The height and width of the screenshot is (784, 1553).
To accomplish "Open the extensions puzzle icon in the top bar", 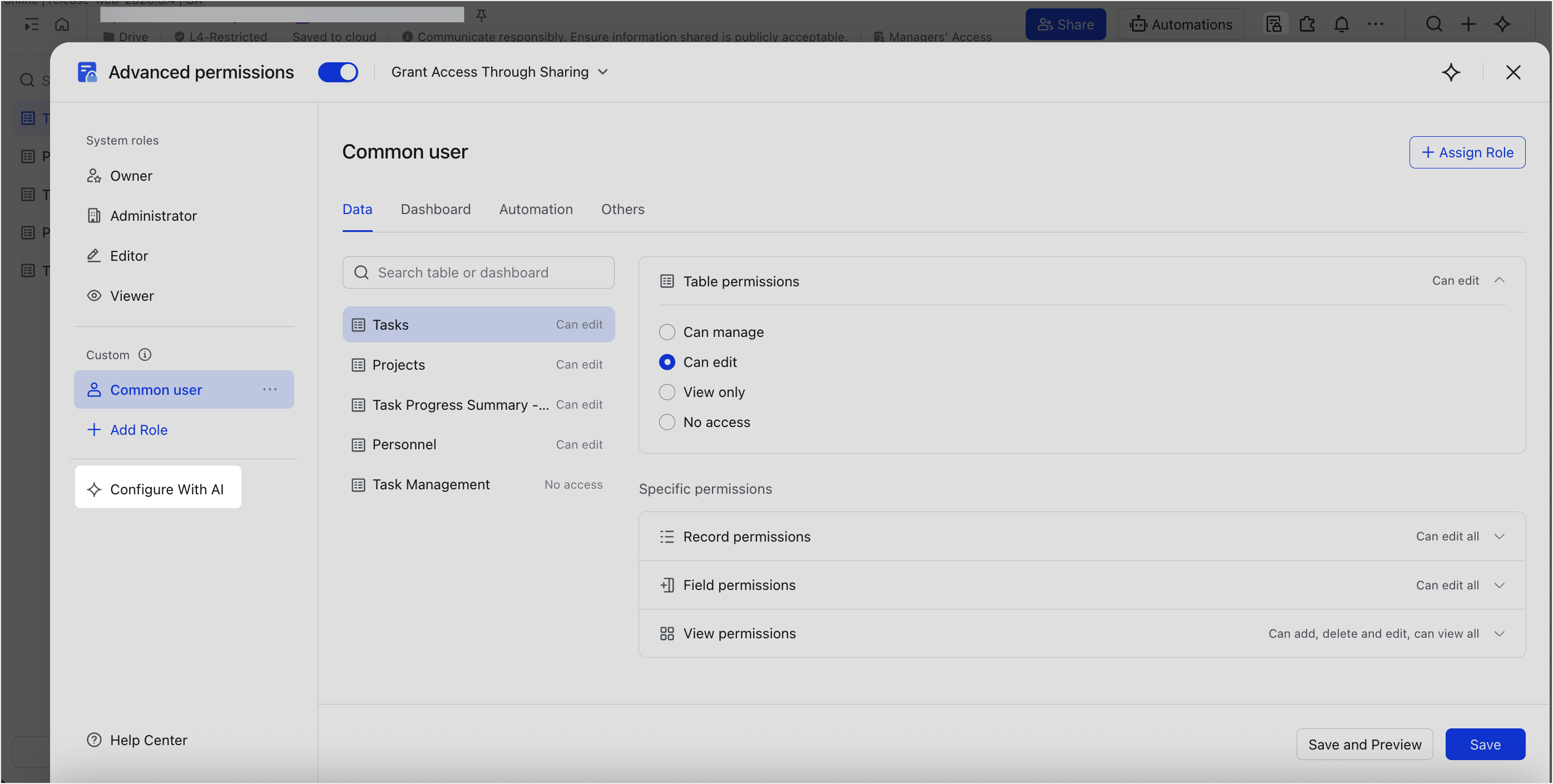I will (x=1307, y=24).
